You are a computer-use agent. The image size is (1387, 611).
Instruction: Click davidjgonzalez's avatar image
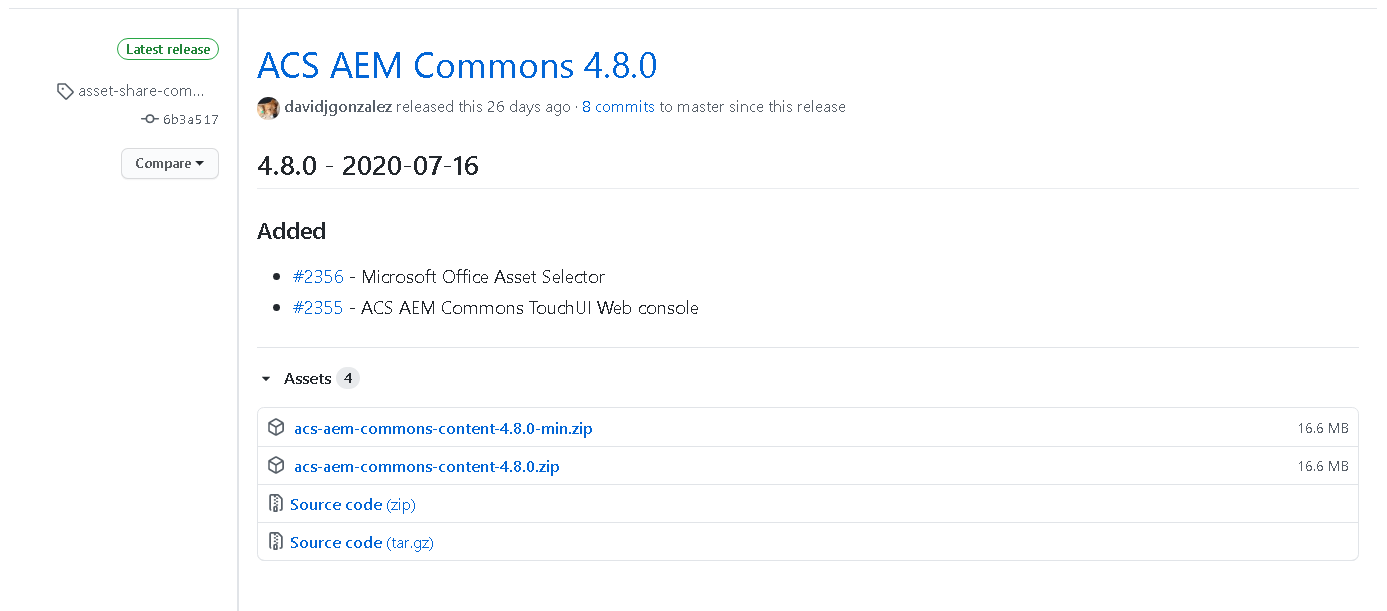[x=268, y=107]
